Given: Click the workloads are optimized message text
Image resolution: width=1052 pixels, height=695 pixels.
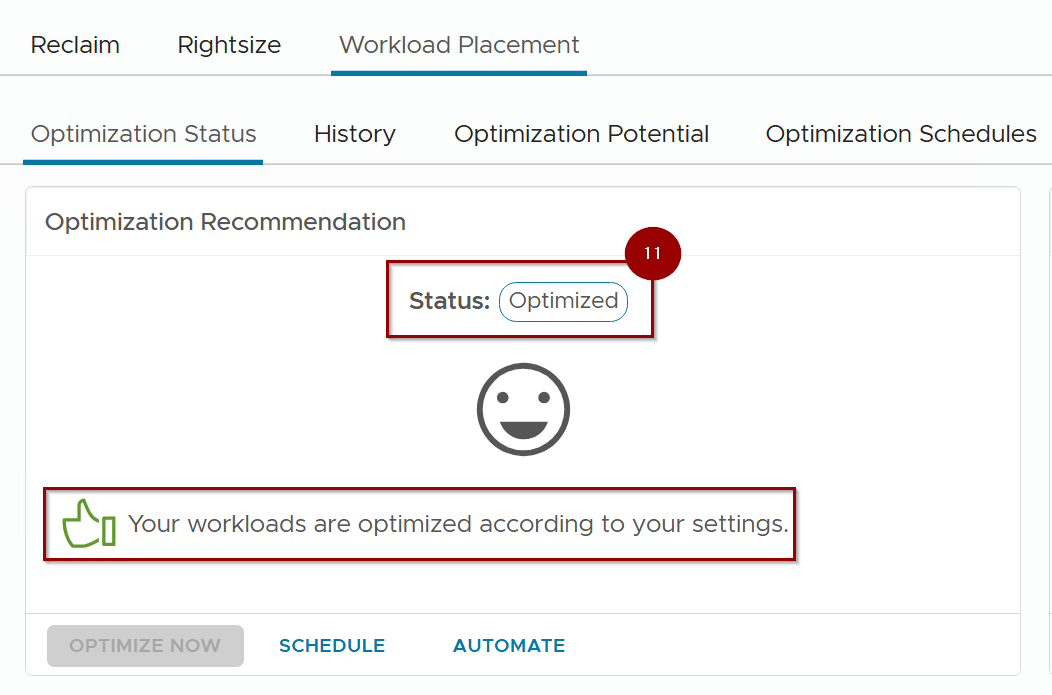Looking at the screenshot, I should coord(458,524).
